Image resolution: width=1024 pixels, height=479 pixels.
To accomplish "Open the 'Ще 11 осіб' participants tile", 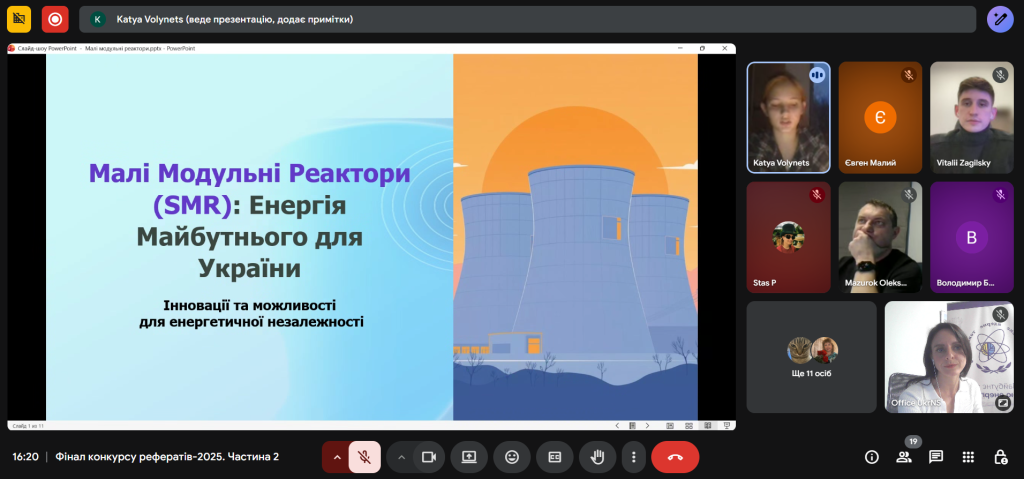I will point(811,357).
